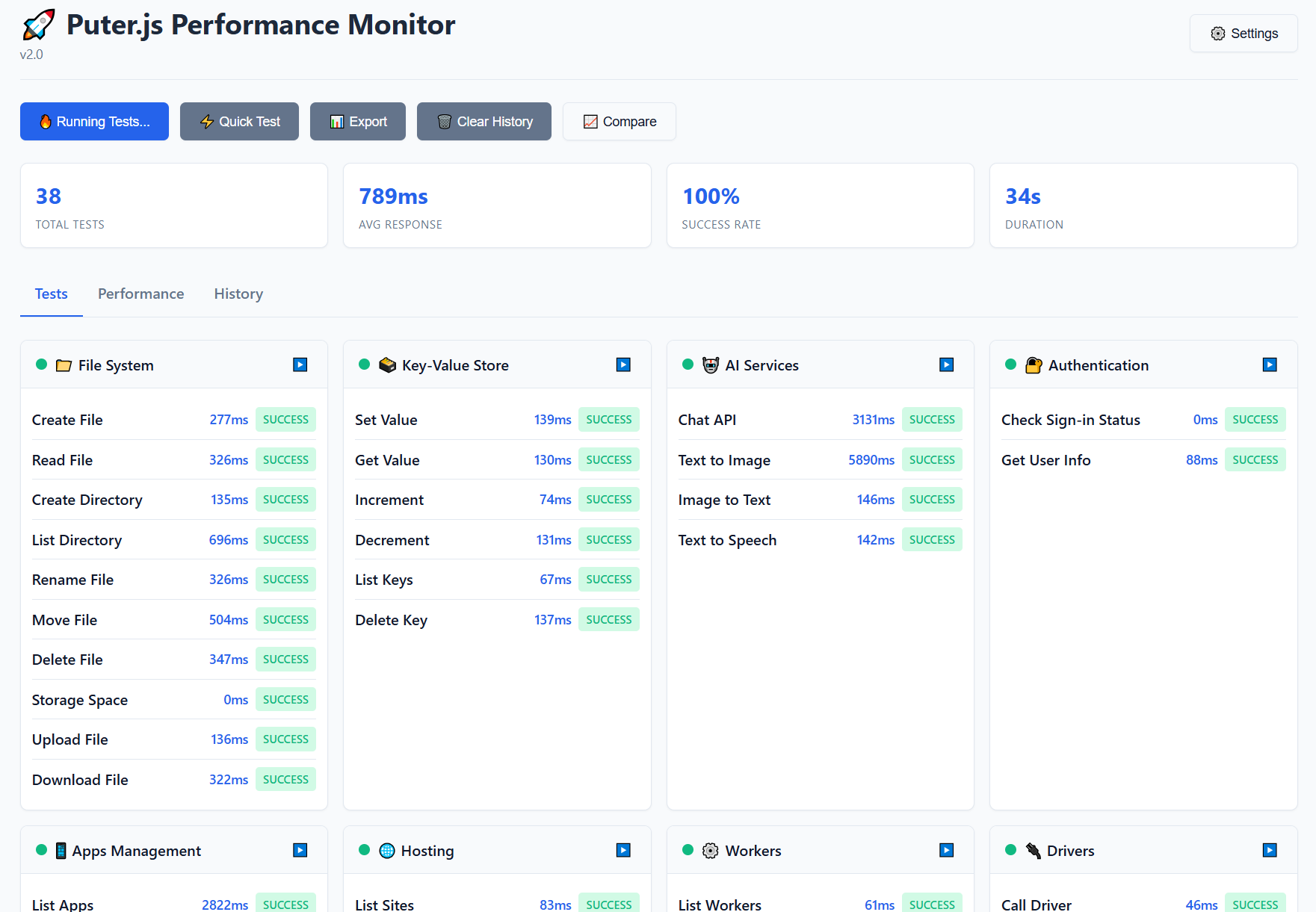Switch to the Tests tab
1316x912 pixels.
52,294
